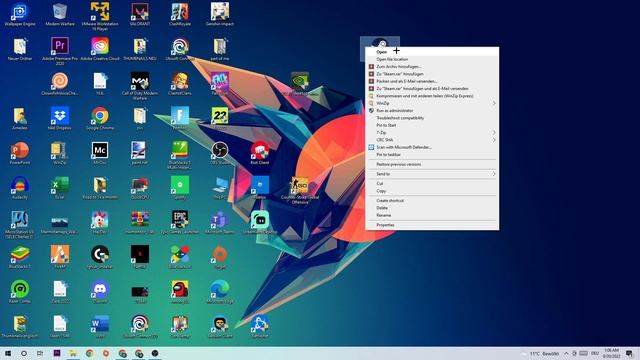640x360 pixels.
Task: Select Troubleshoot compatibility
Action: point(432,118)
